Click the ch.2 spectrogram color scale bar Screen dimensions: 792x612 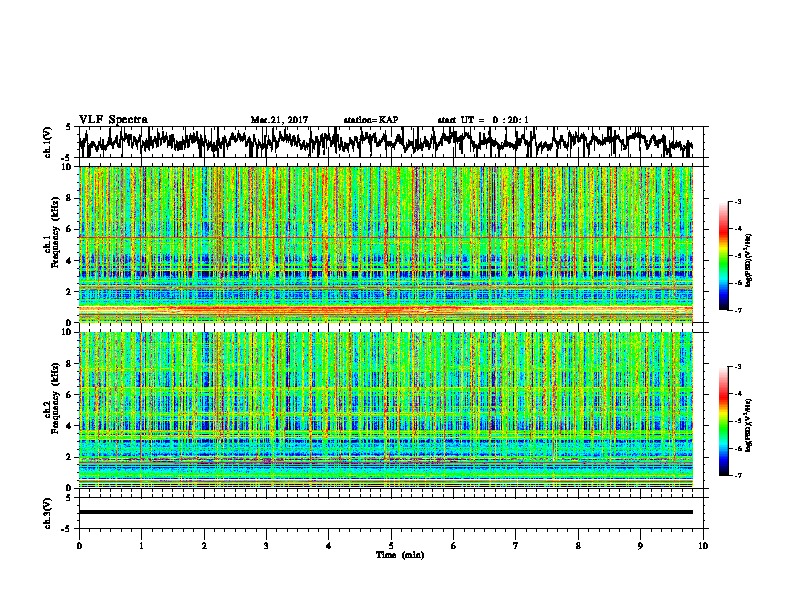(x=723, y=421)
